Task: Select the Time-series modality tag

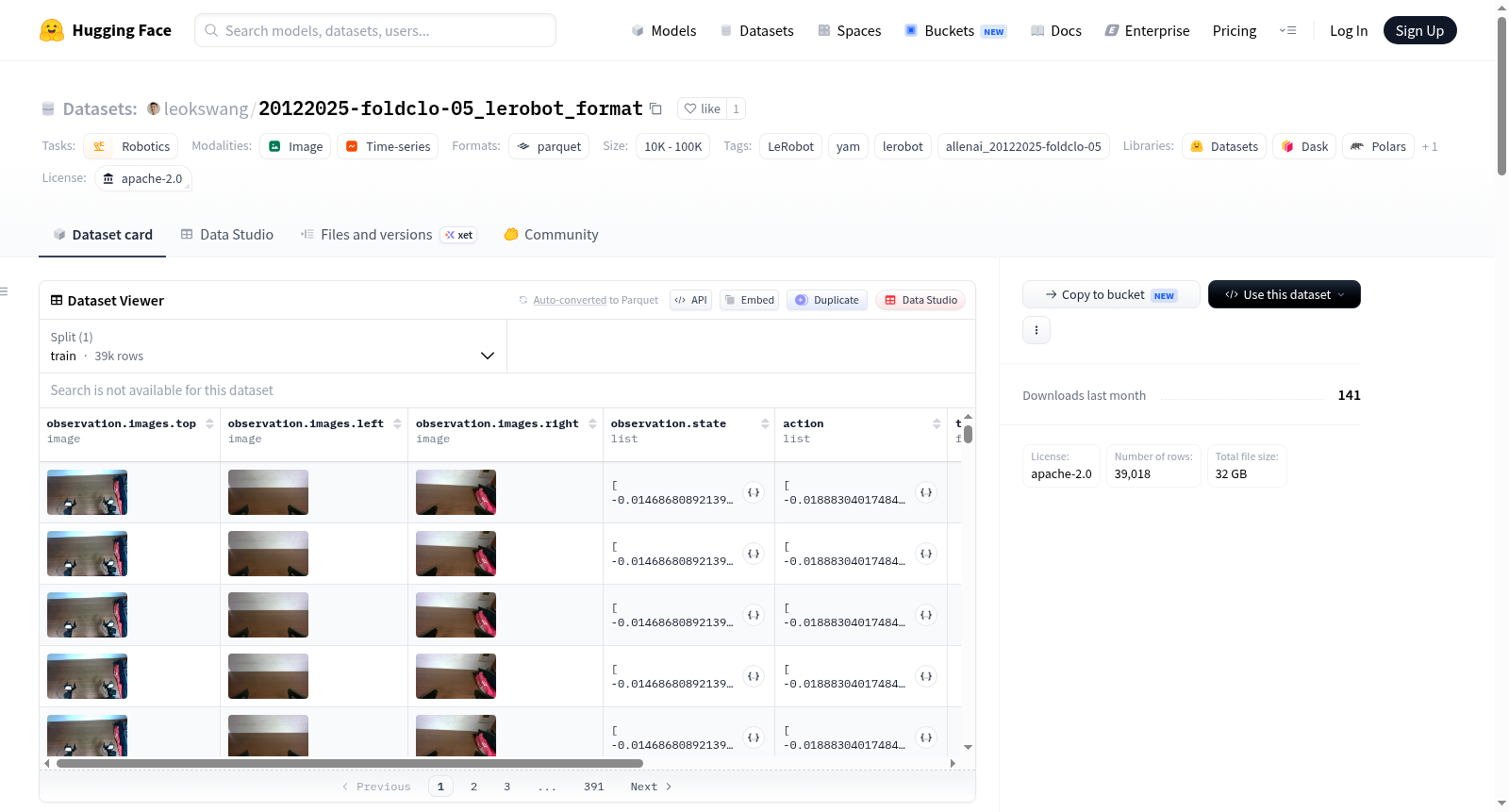Action: pyautogui.click(x=388, y=146)
